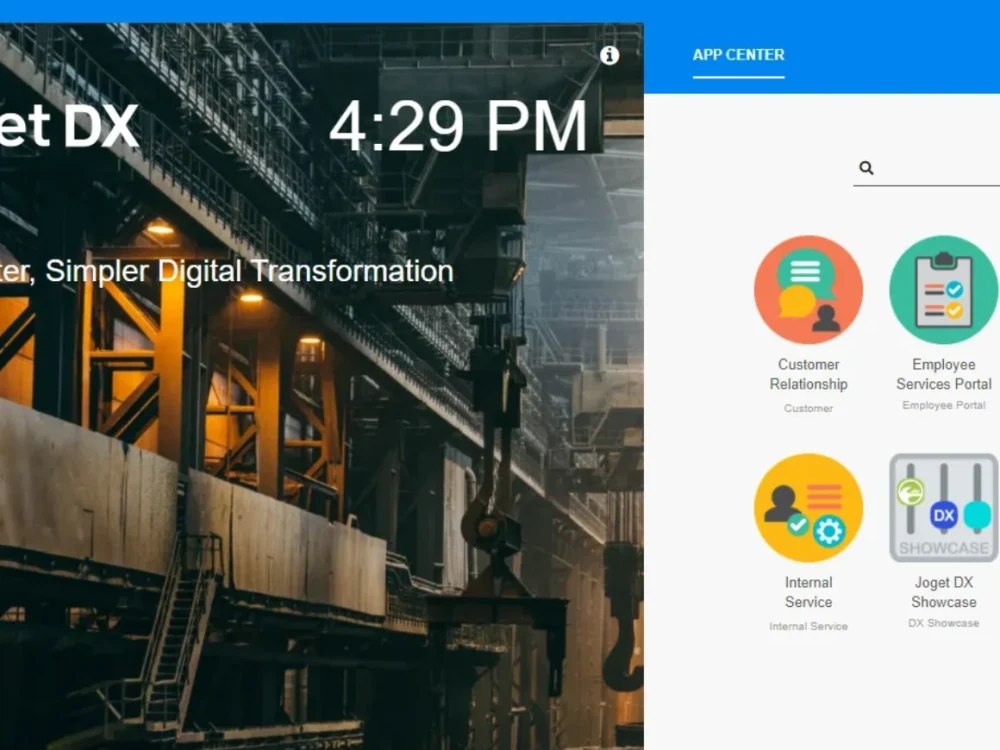
Task: Click the search magnifier icon
Action: tap(865, 168)
